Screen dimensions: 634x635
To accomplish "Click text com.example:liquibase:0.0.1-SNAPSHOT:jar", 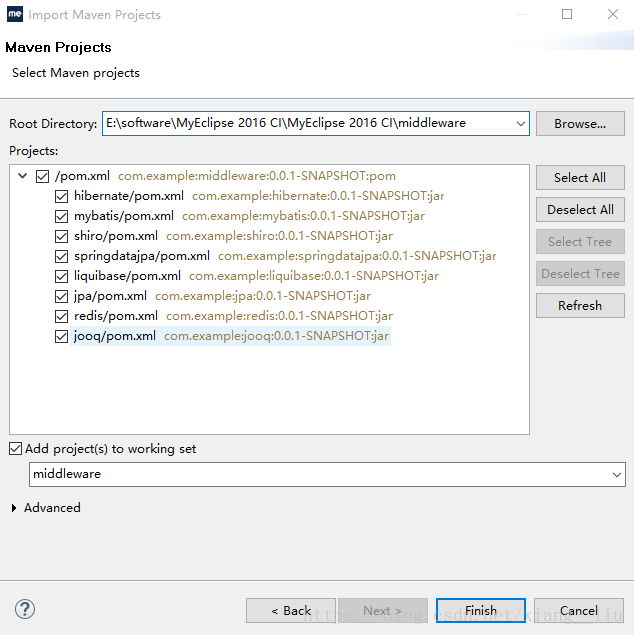I will tap(314, 276).
